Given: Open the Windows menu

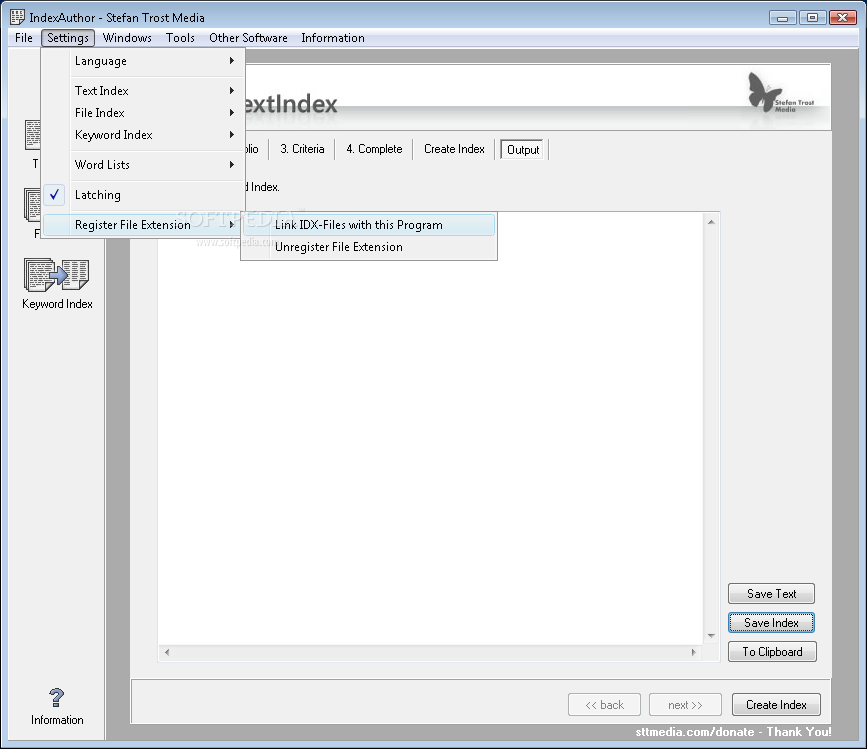Looking at the screenshot, I should tap(127, 38).
